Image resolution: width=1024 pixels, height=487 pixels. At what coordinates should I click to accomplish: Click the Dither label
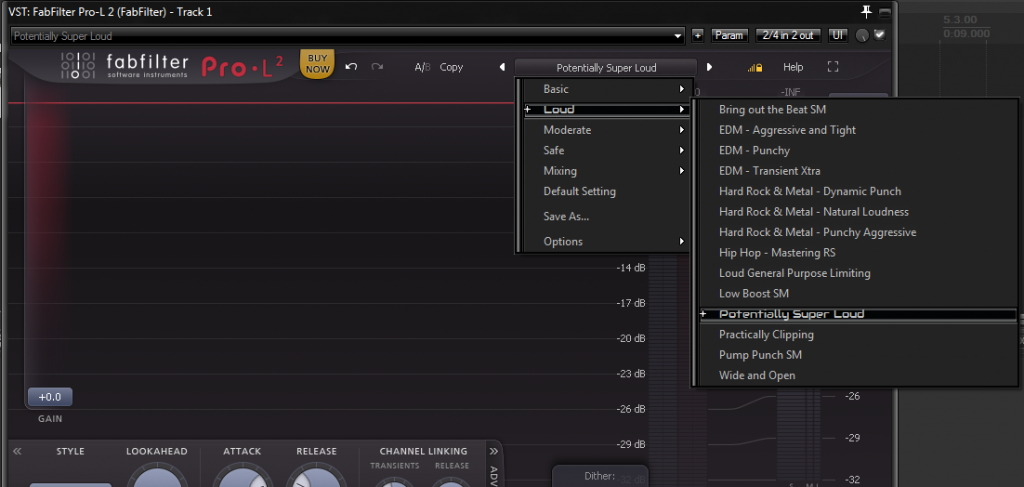[600, 476]
